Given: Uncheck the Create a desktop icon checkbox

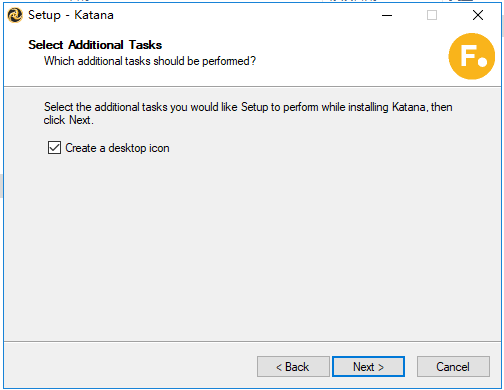Looking at the screenshot, I should (x=54, y=148).
